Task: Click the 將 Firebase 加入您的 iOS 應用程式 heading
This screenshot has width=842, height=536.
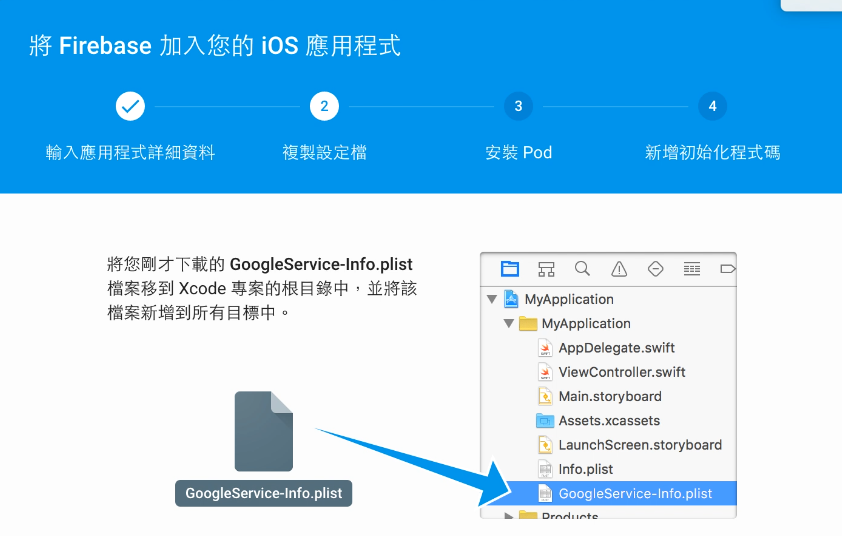Action: (x=215, y=45)
